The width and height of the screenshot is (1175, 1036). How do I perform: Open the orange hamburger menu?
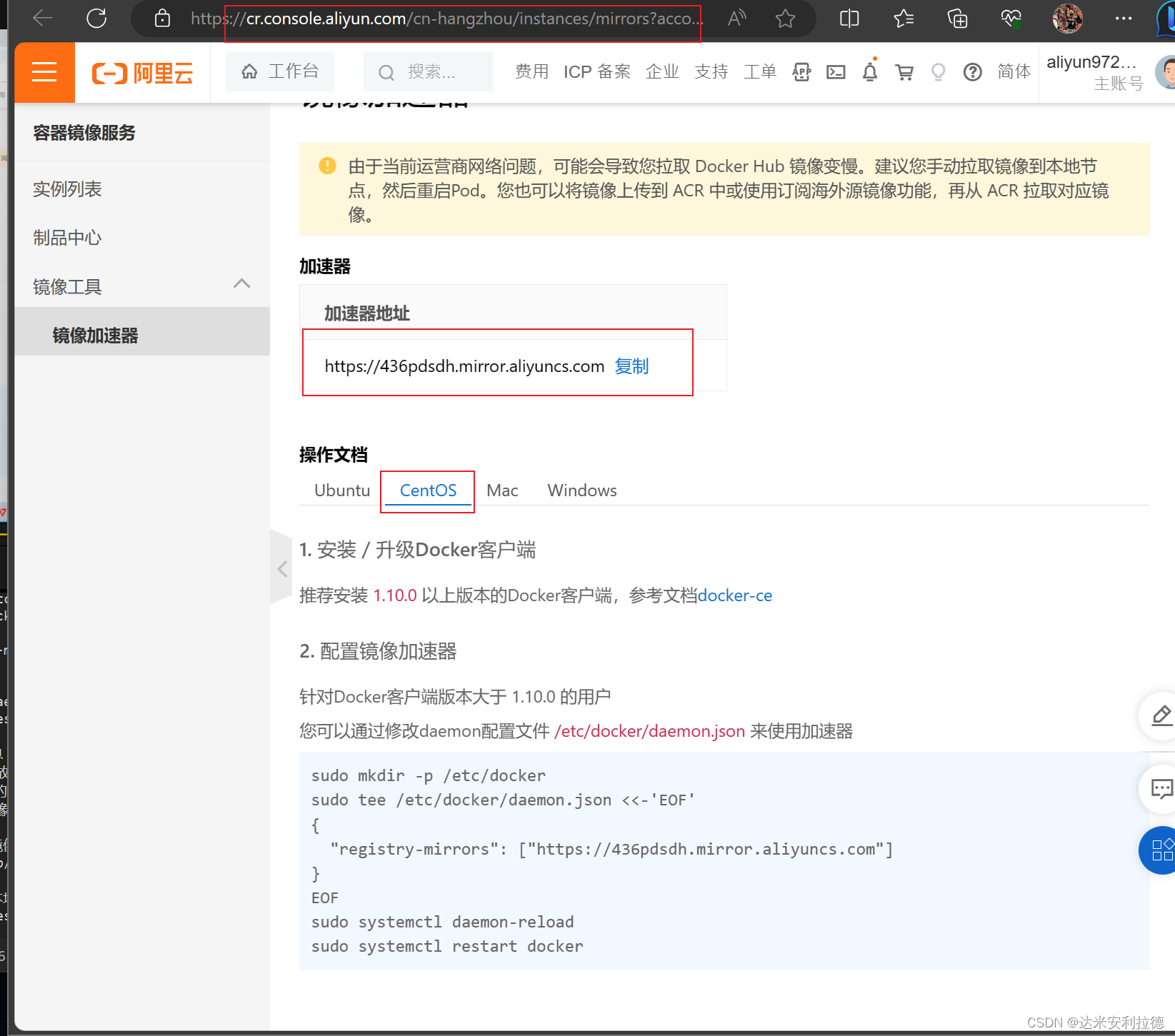tap(44, 72)
